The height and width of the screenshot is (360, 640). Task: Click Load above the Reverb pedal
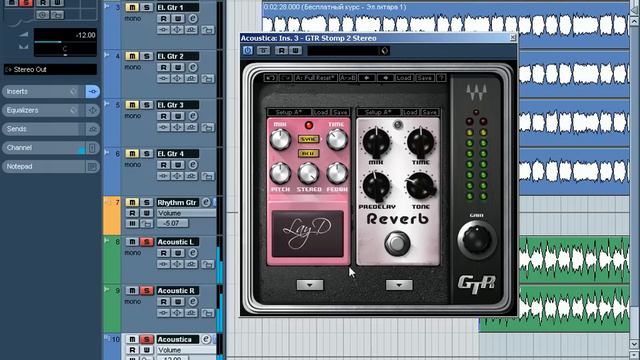410,112
